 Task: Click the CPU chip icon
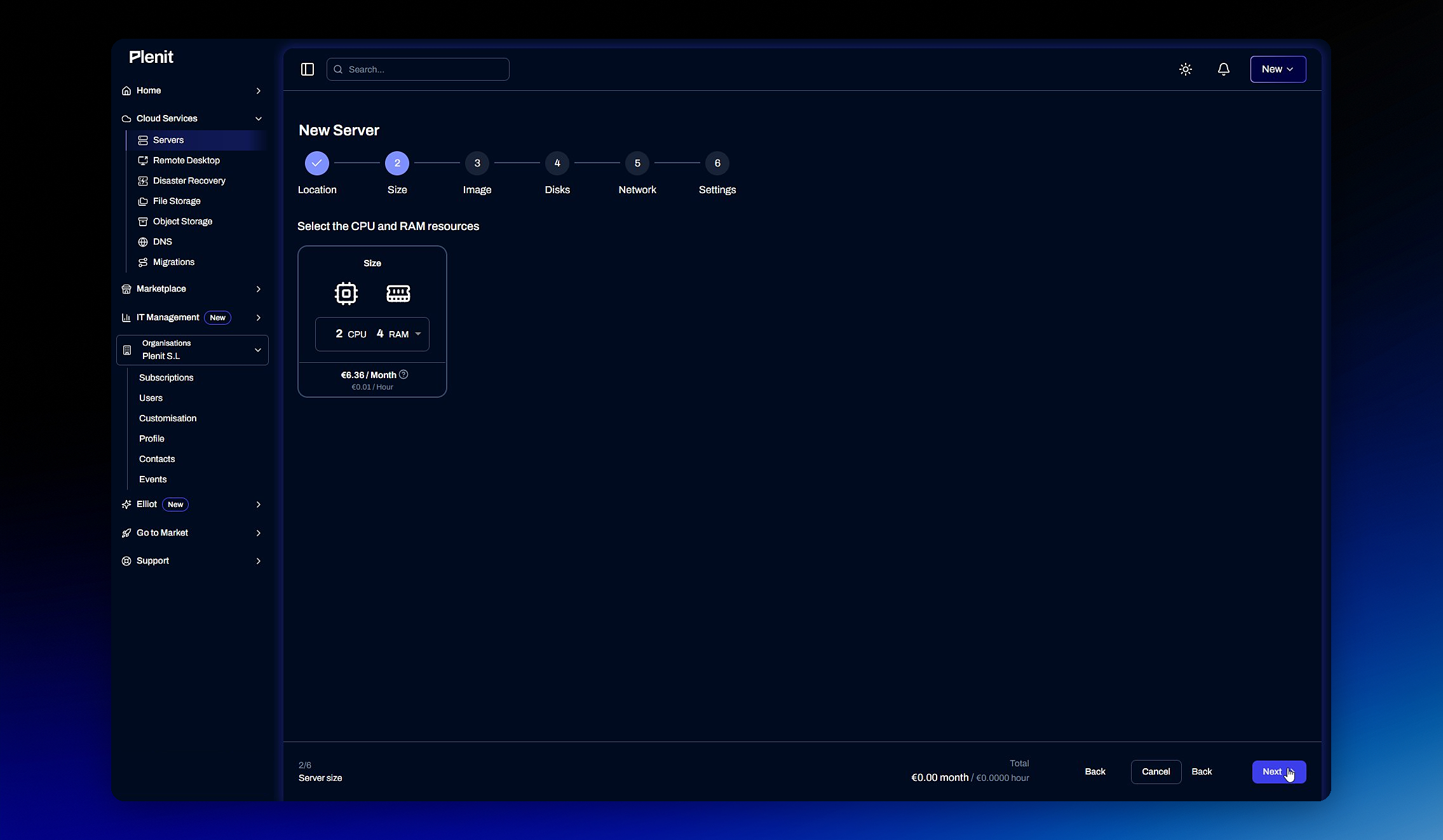346,294
